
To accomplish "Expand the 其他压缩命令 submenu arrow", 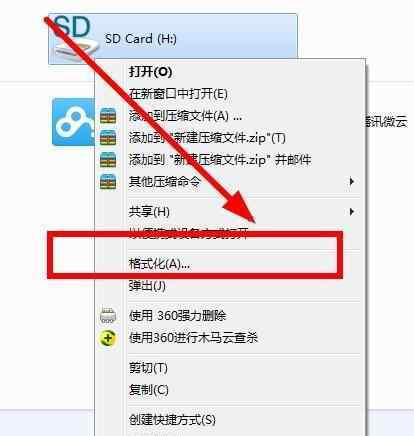I will [351, 182].
